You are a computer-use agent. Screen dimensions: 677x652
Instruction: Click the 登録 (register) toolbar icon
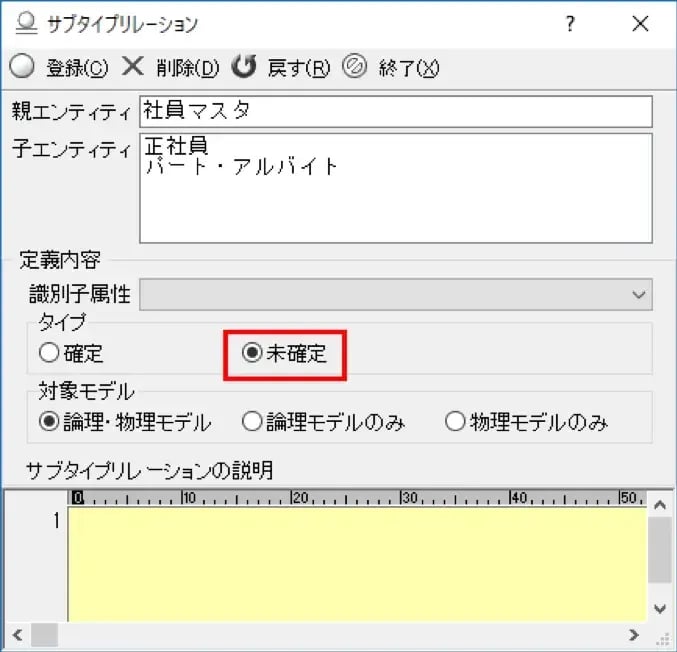[21, 67]
